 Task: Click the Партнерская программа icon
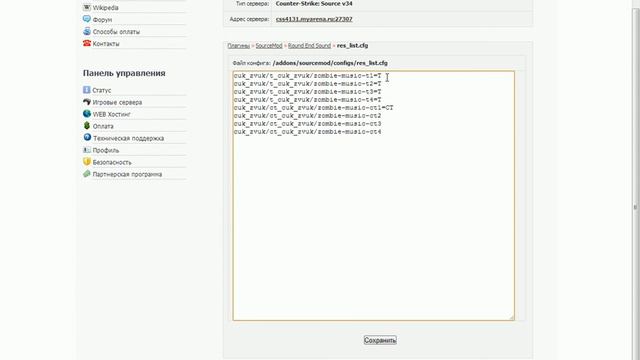click(87, 174)
